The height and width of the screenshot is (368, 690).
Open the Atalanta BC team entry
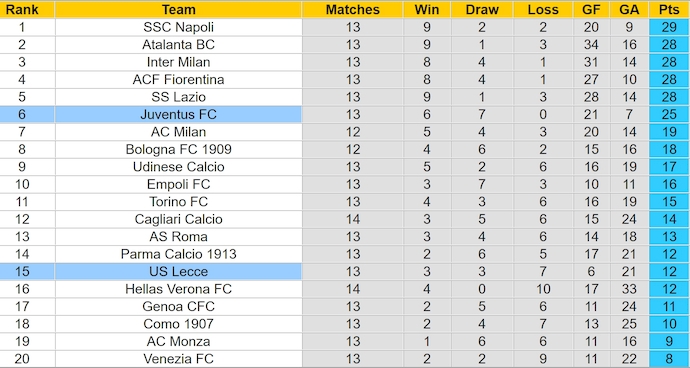178,45
